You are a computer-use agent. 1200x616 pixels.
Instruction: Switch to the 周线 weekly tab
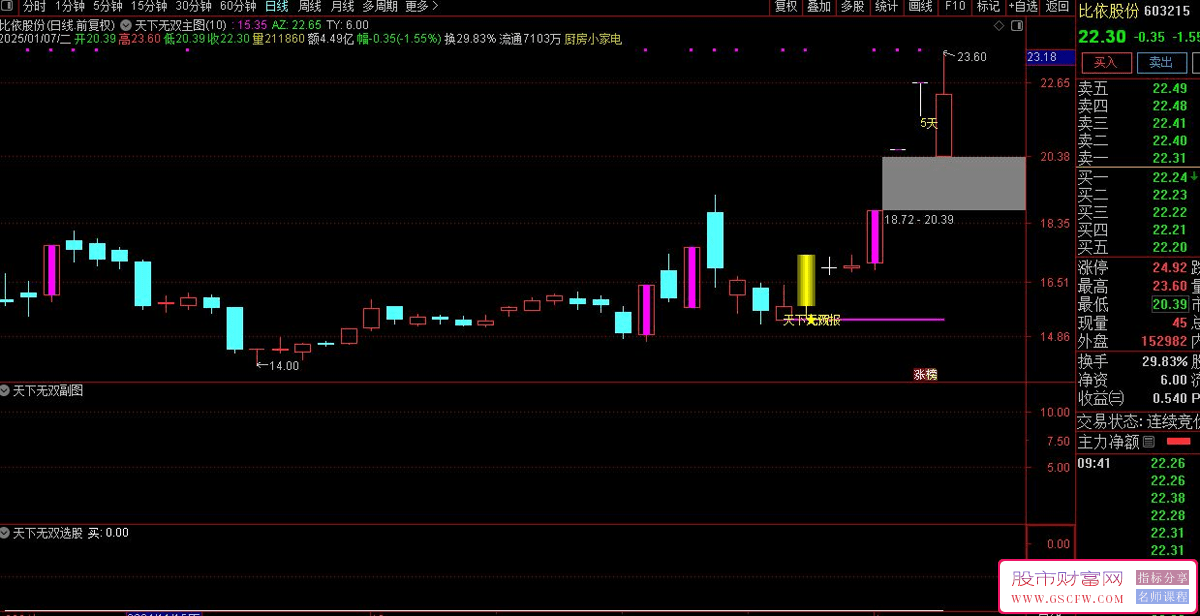(310, 6)
